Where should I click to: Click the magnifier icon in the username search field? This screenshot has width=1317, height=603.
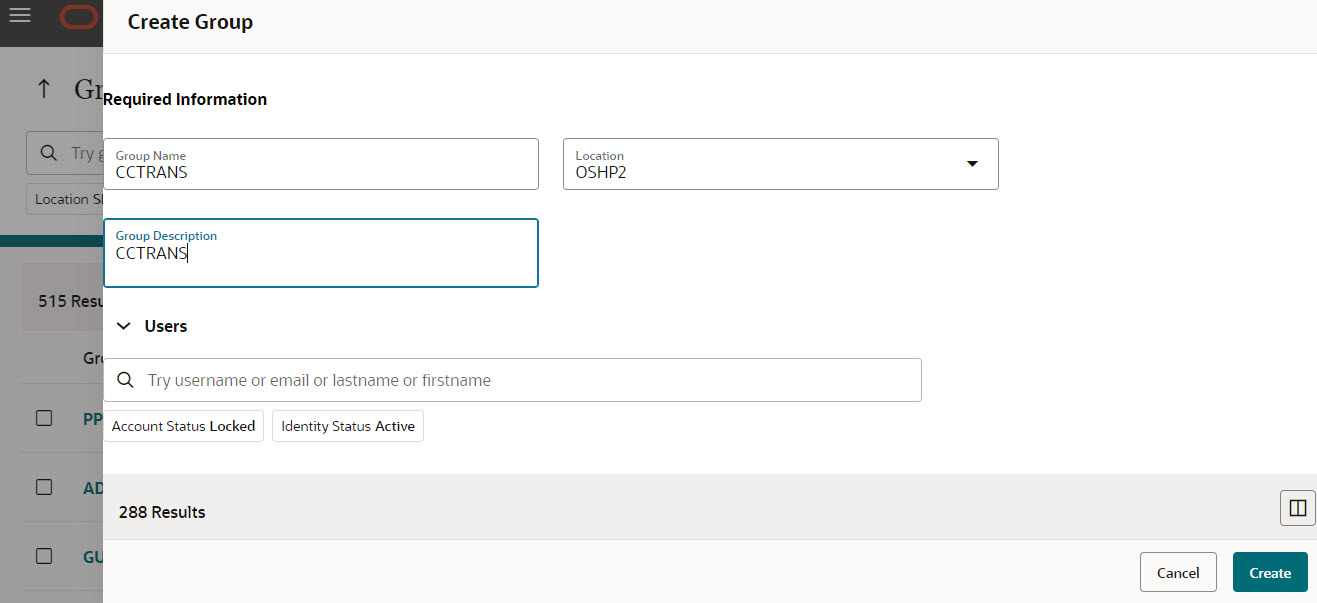click(x=126, y=380)
